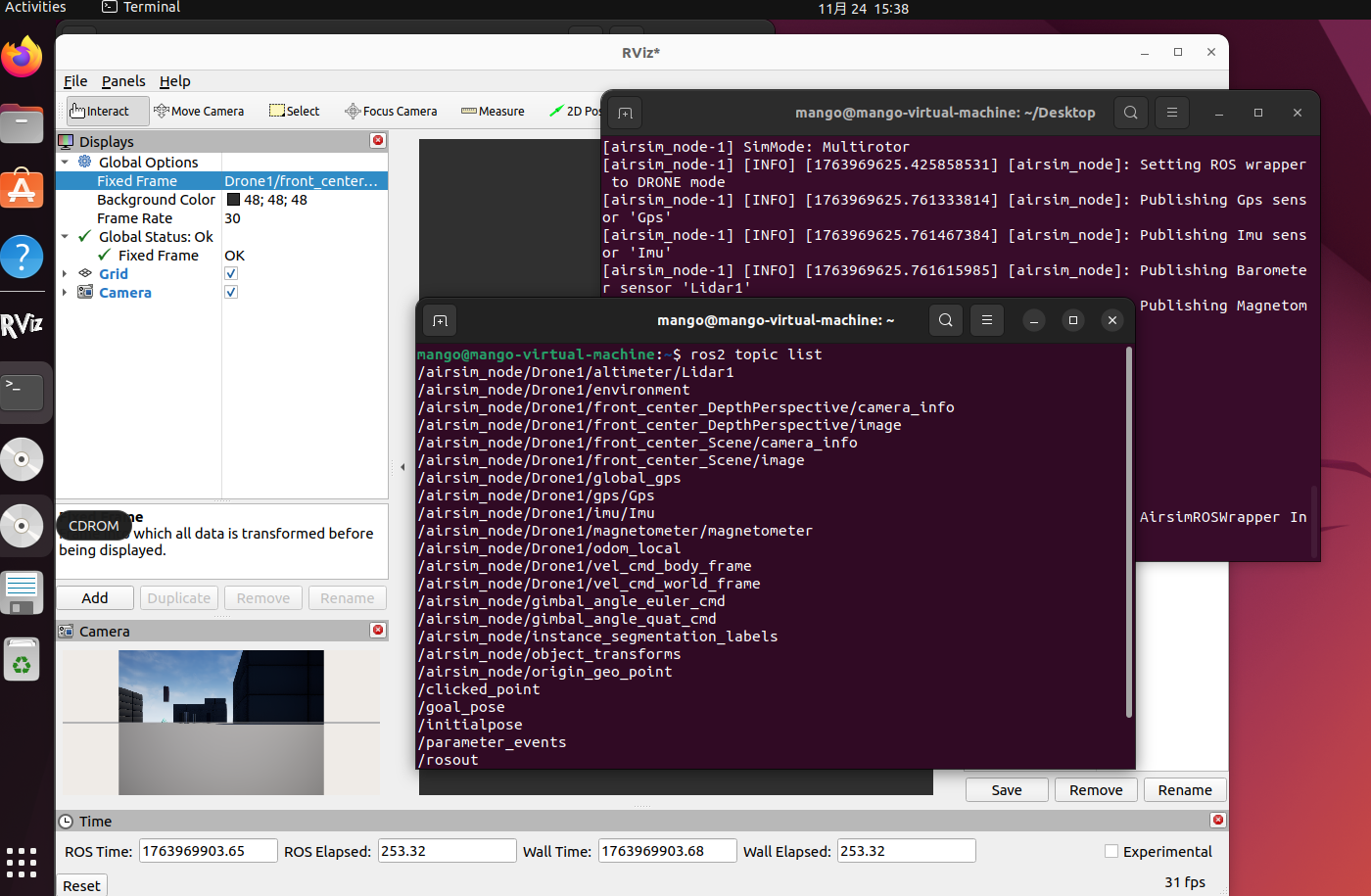This screenshot has height=896, width=1371.
Task: Open the clock and calendar in top bar
Action: point(863,9)
